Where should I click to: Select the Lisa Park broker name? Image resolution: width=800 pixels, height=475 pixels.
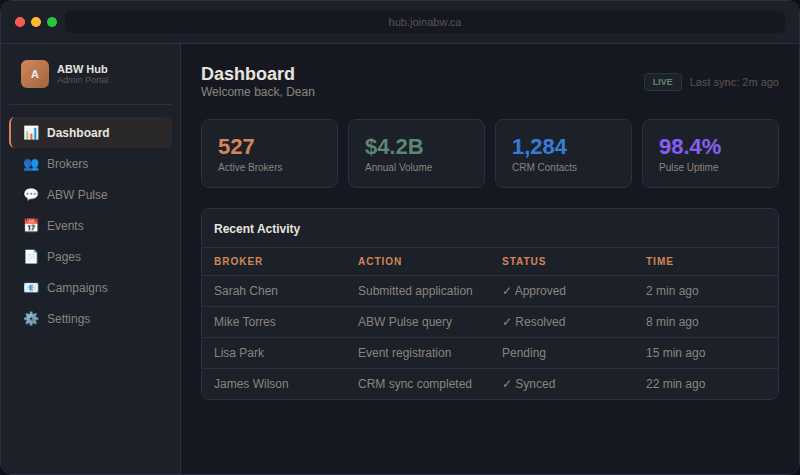(239, 353)
